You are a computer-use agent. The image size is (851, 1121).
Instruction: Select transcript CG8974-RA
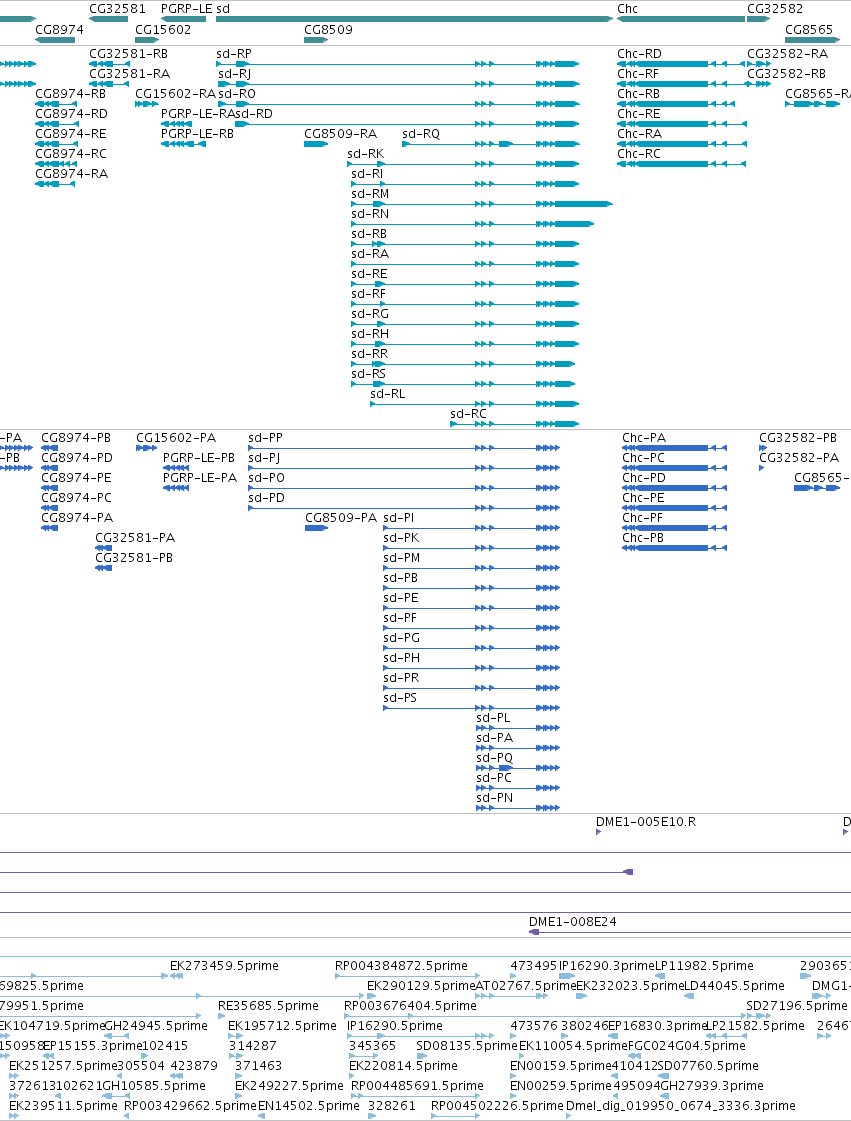click(x=55, y=184)
